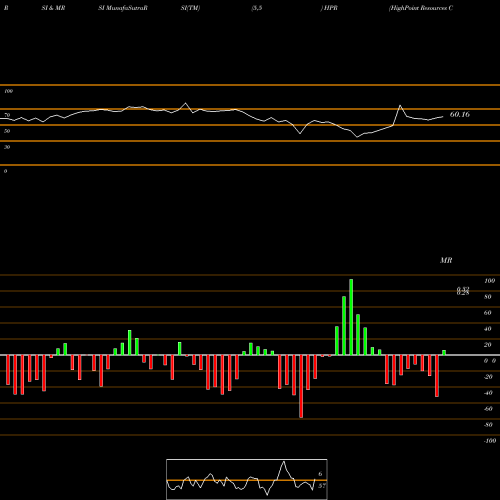Viewport: 500px width, 500px height.
Task: Click the RSI axis label 70
Action: click(7, 115)
